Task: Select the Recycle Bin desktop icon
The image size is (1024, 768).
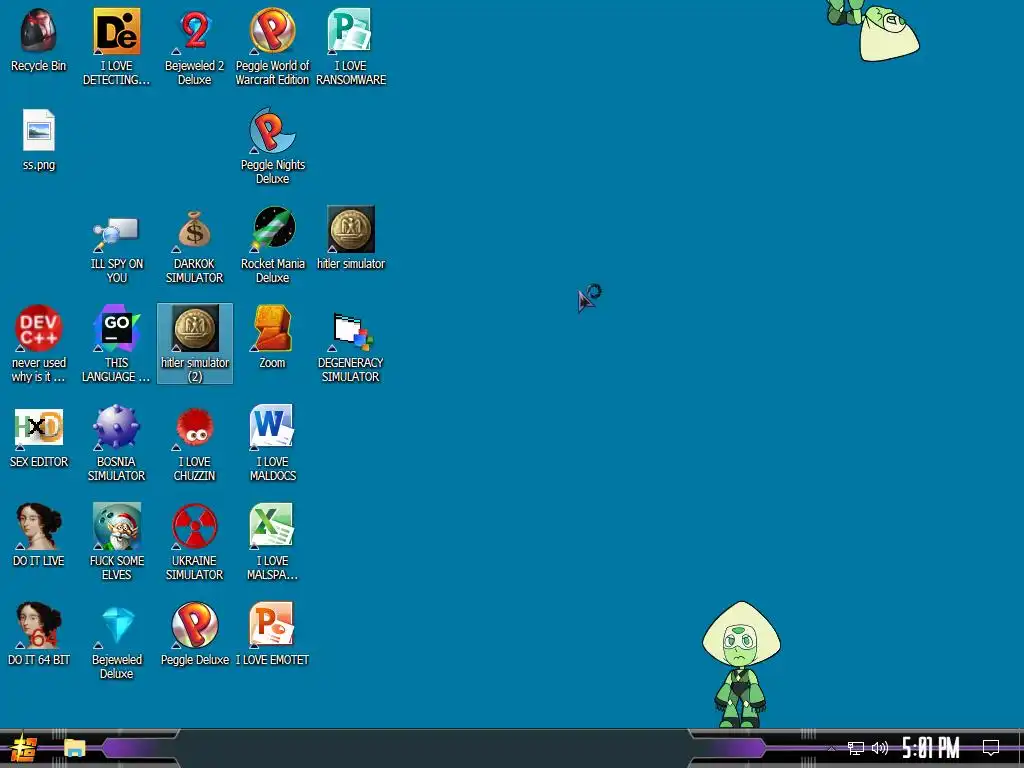Action: point(39,40)
